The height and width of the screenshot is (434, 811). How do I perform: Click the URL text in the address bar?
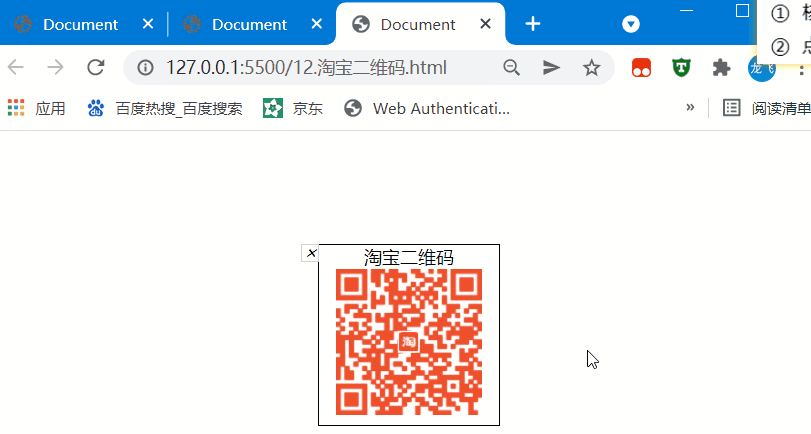306,68
